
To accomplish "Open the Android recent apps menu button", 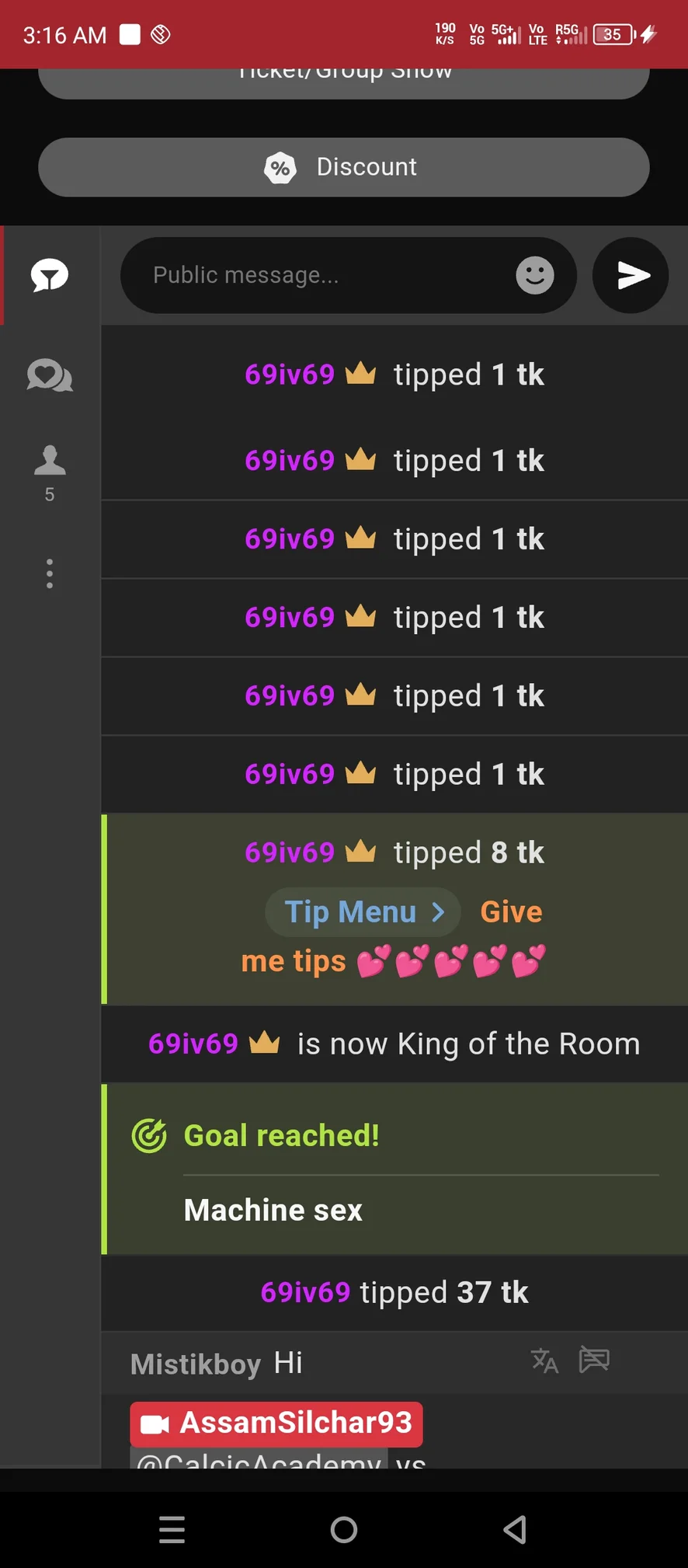I will point(172,1529).
